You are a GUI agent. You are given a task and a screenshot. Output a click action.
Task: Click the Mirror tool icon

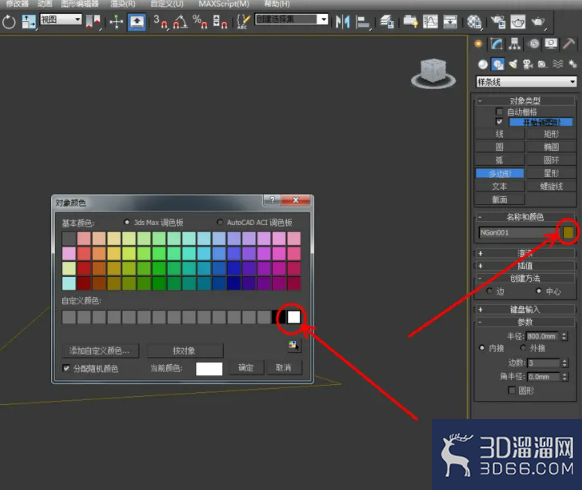[343, 22]
